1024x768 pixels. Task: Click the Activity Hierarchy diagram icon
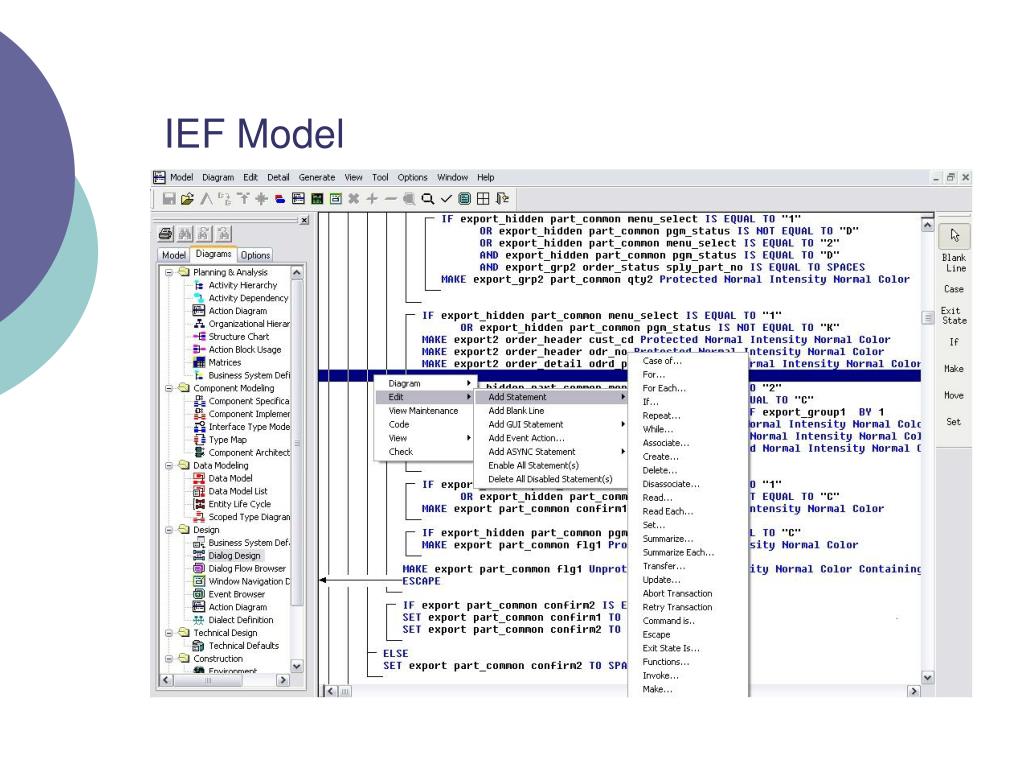click(x=199, y=285)
